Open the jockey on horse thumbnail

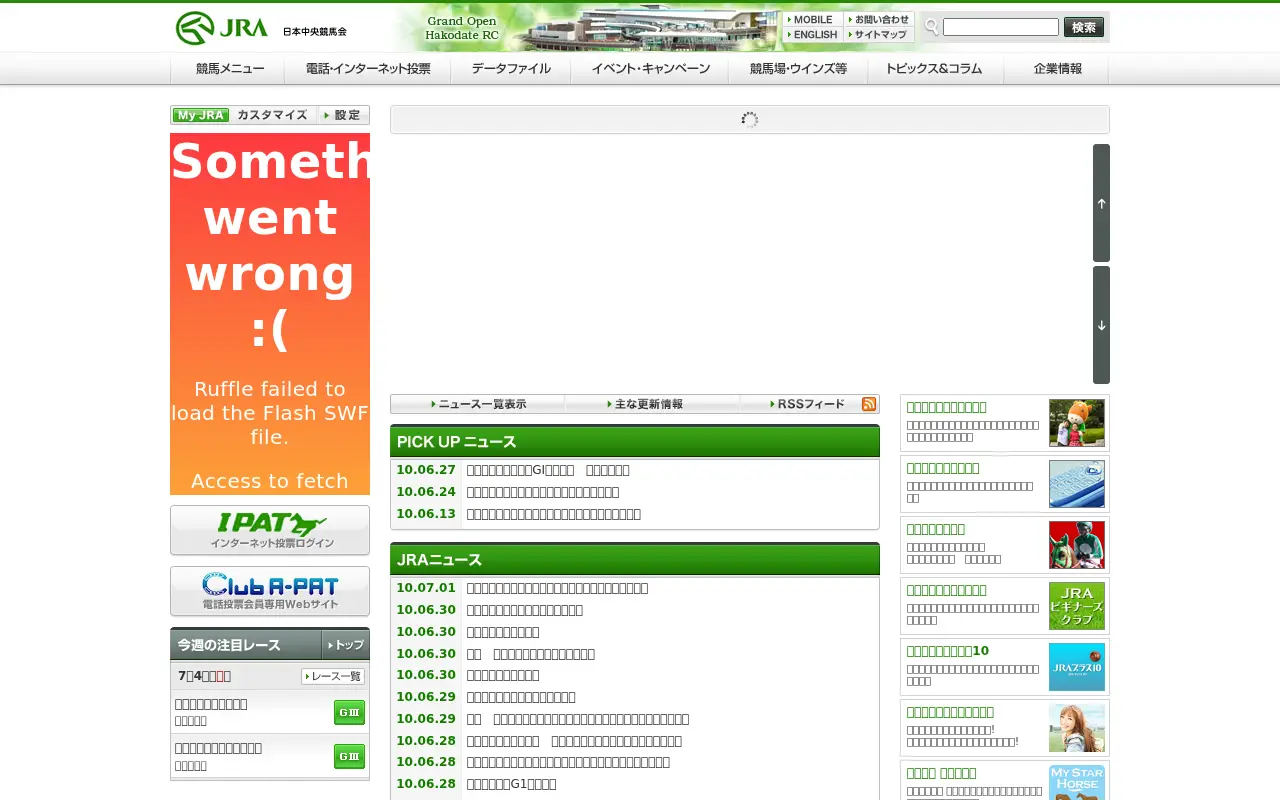click(1077, 545)
